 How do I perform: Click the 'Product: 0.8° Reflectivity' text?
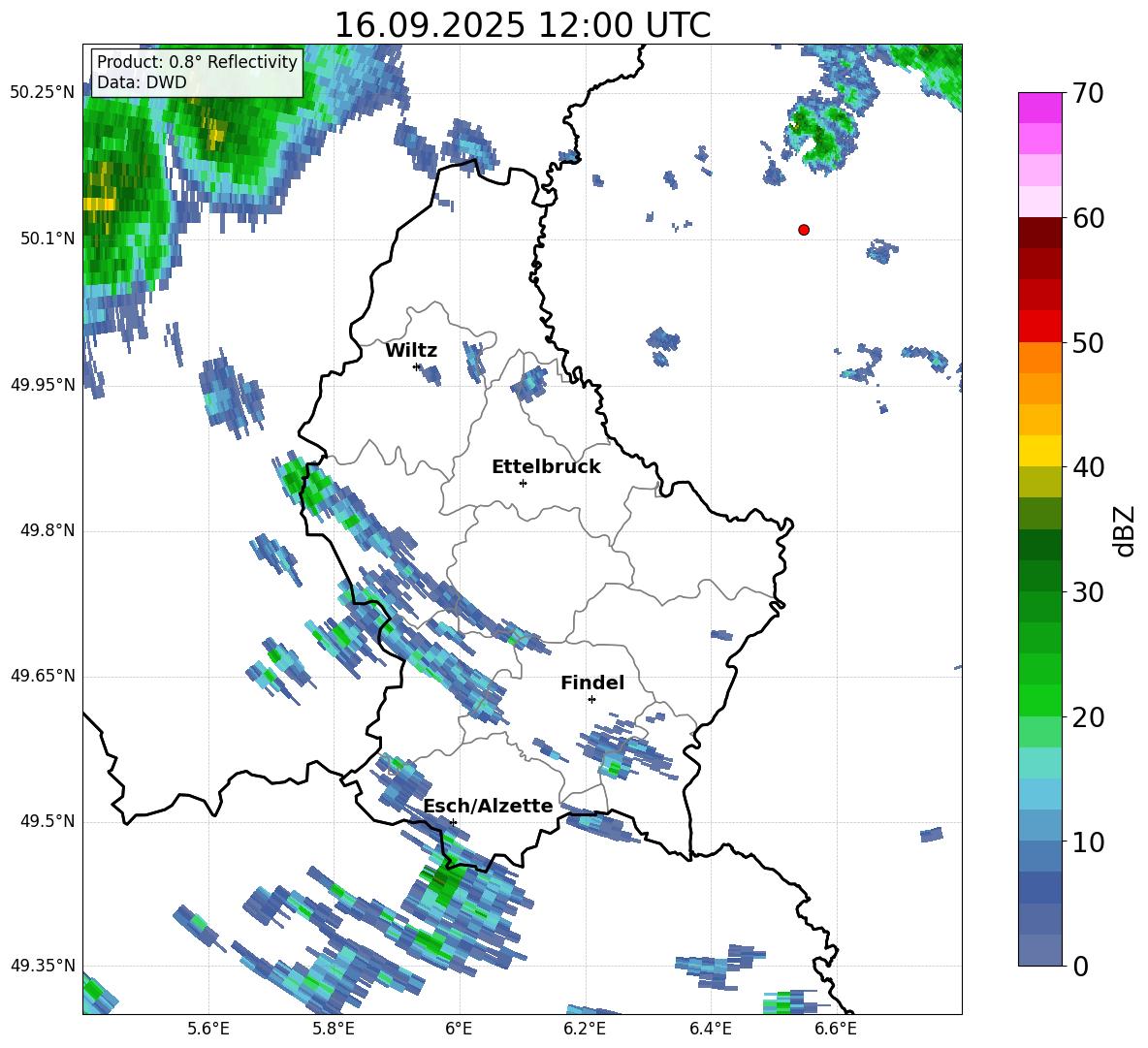click(197, 61)
